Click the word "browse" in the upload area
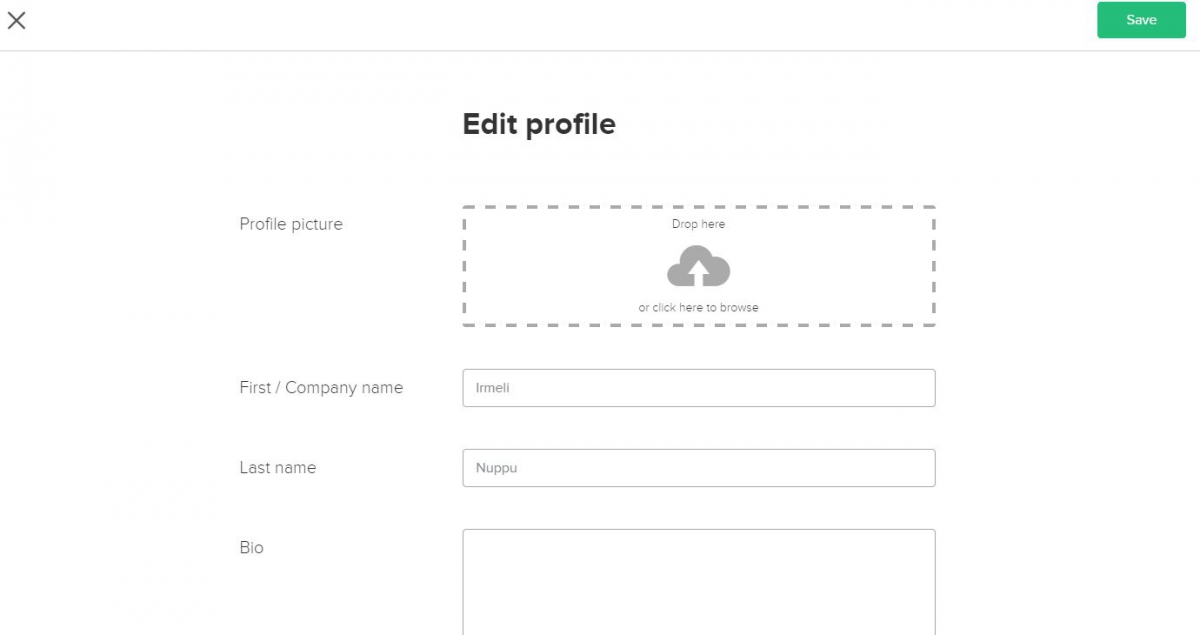 click(x=739, y=308)
